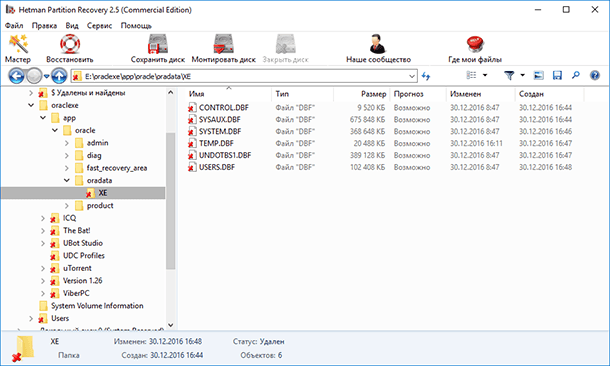This screenshot has height=366, width=610.
Task: Click the greyed forward navigation arrow
Action: tap(34, 75)
